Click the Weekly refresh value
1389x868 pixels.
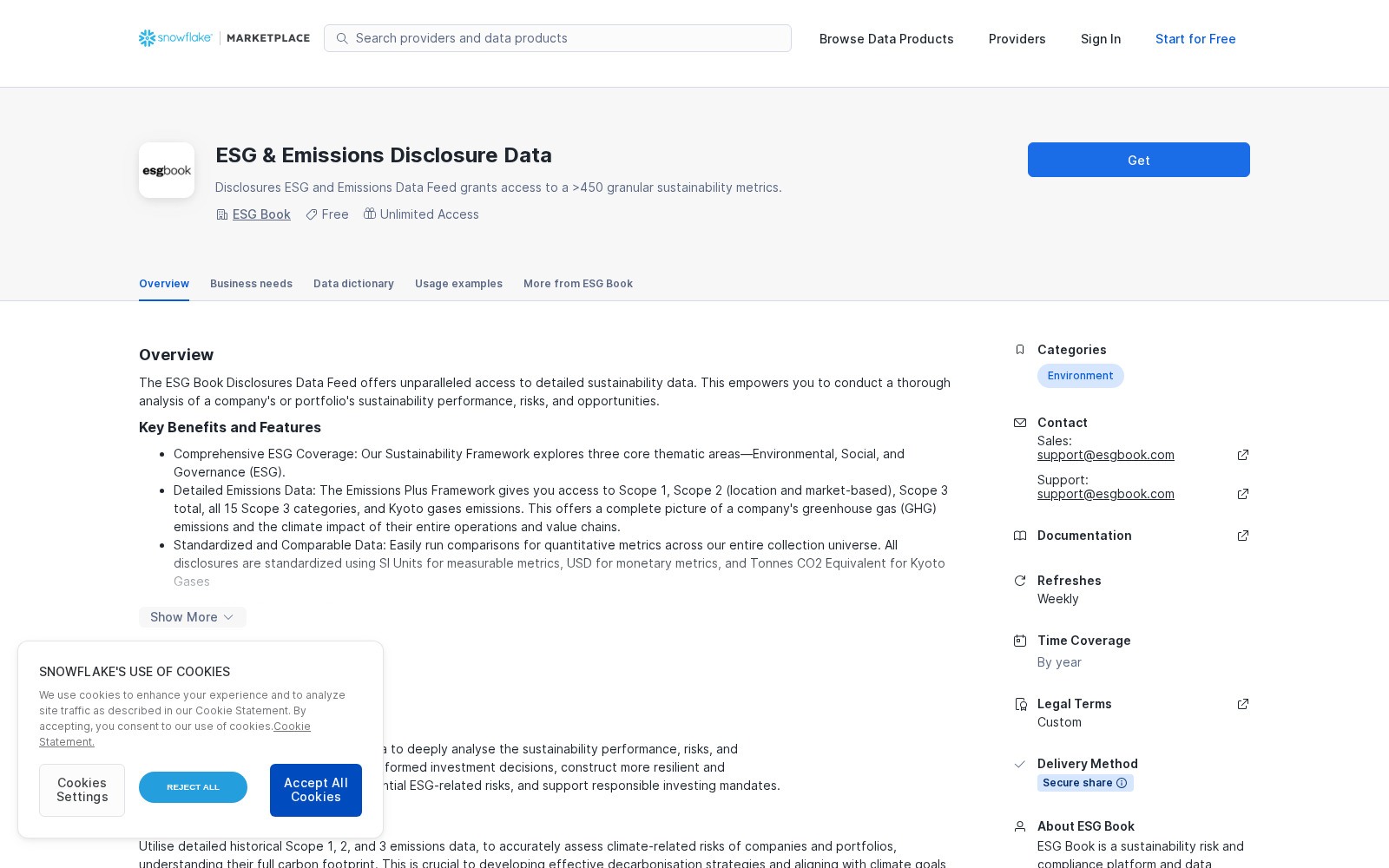(x=1058, y=599)
